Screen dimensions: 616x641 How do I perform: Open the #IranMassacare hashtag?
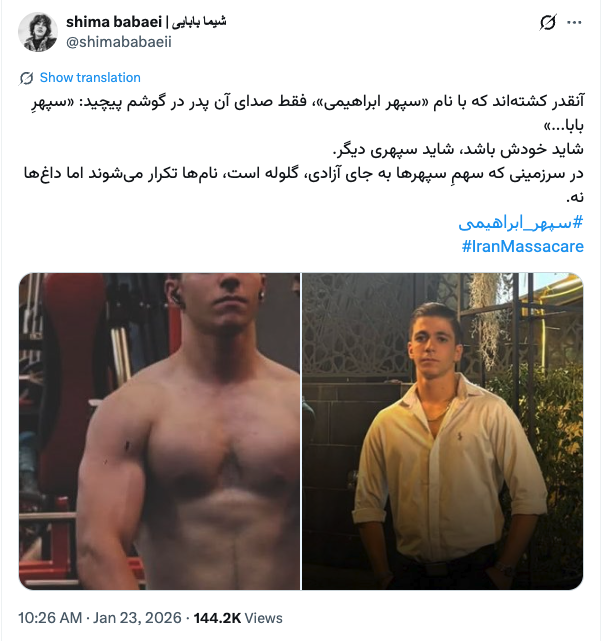tap(522, 246)
